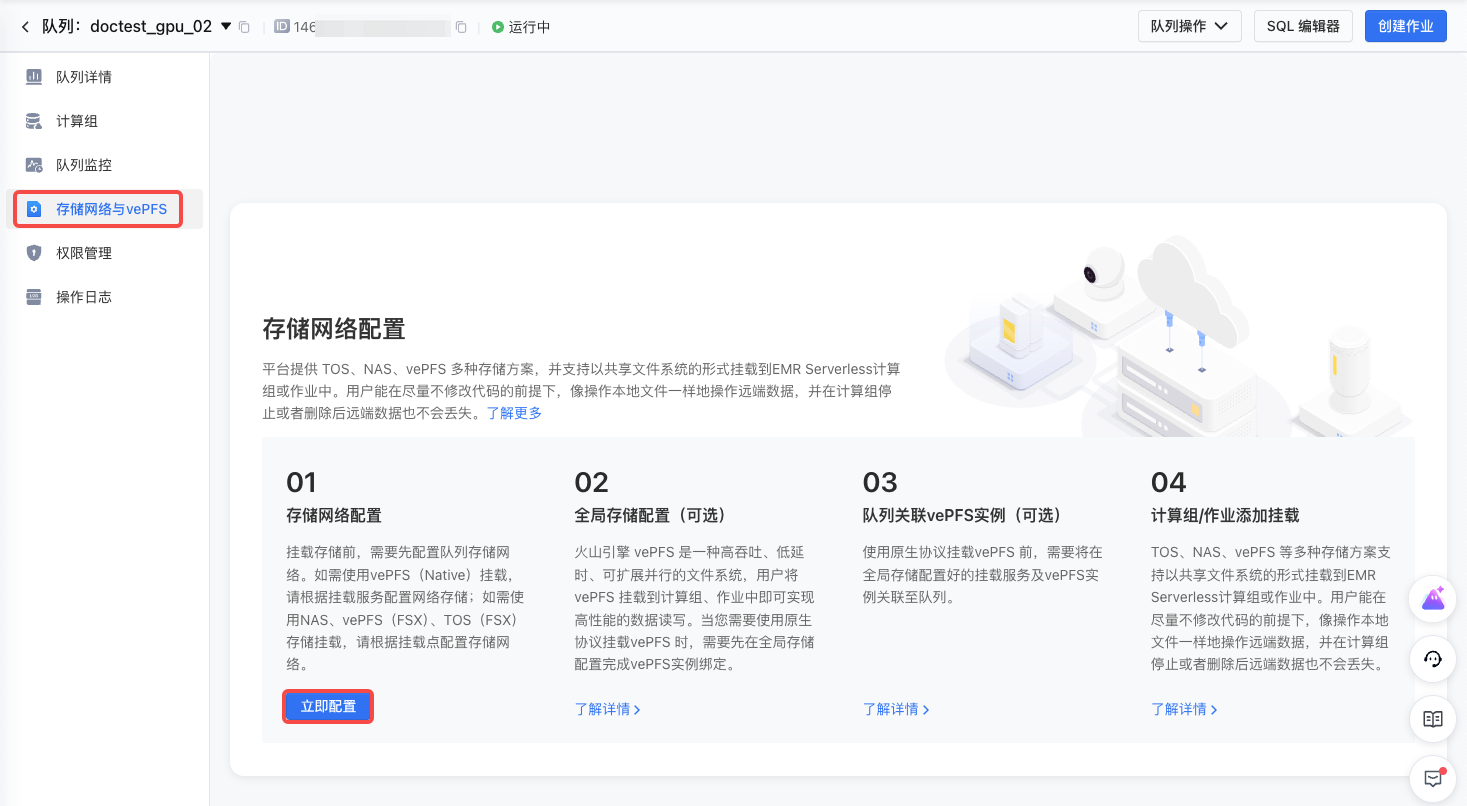
Task: Open the 操作日志 menu item
Action: tap(105, 297)
